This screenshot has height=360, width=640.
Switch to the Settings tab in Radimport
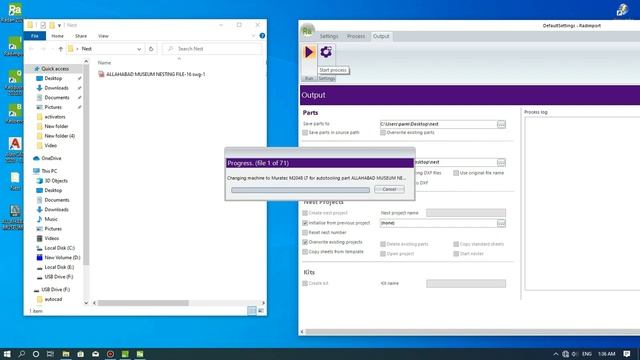coord(329,36)
